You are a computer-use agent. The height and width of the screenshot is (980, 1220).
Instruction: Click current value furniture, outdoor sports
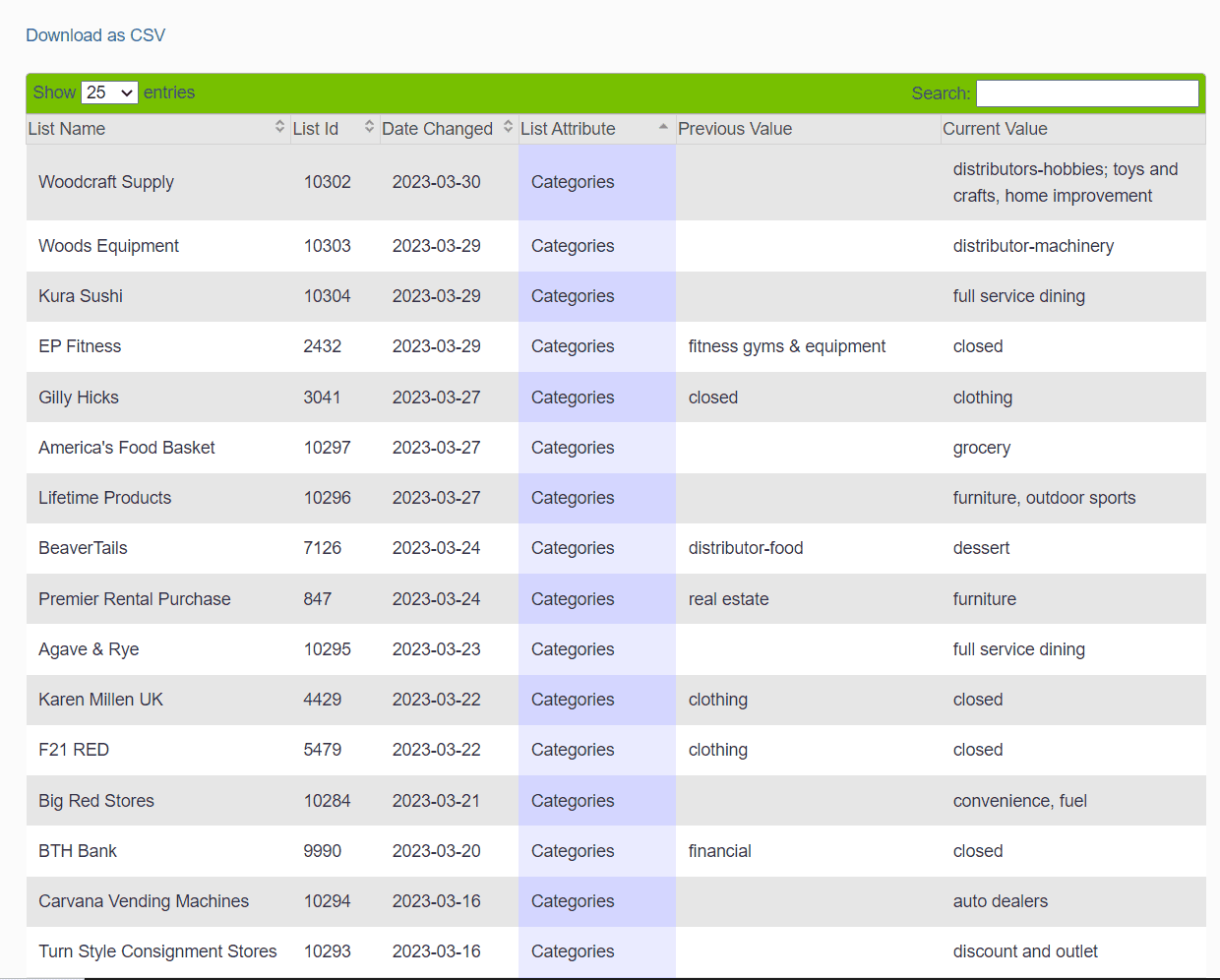pos(1044,498)
